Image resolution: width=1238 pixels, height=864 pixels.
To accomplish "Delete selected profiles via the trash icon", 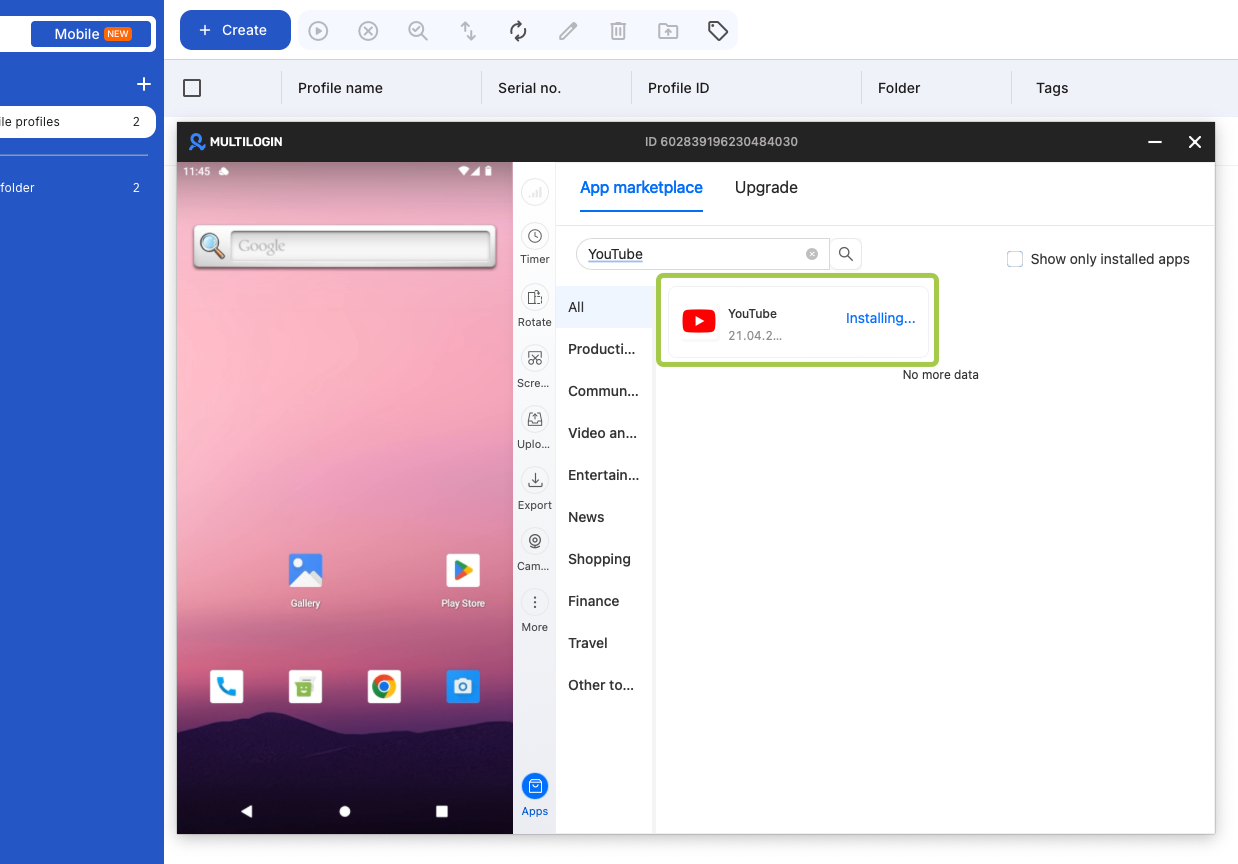I will pyautogui.click(x=618, y=30).
